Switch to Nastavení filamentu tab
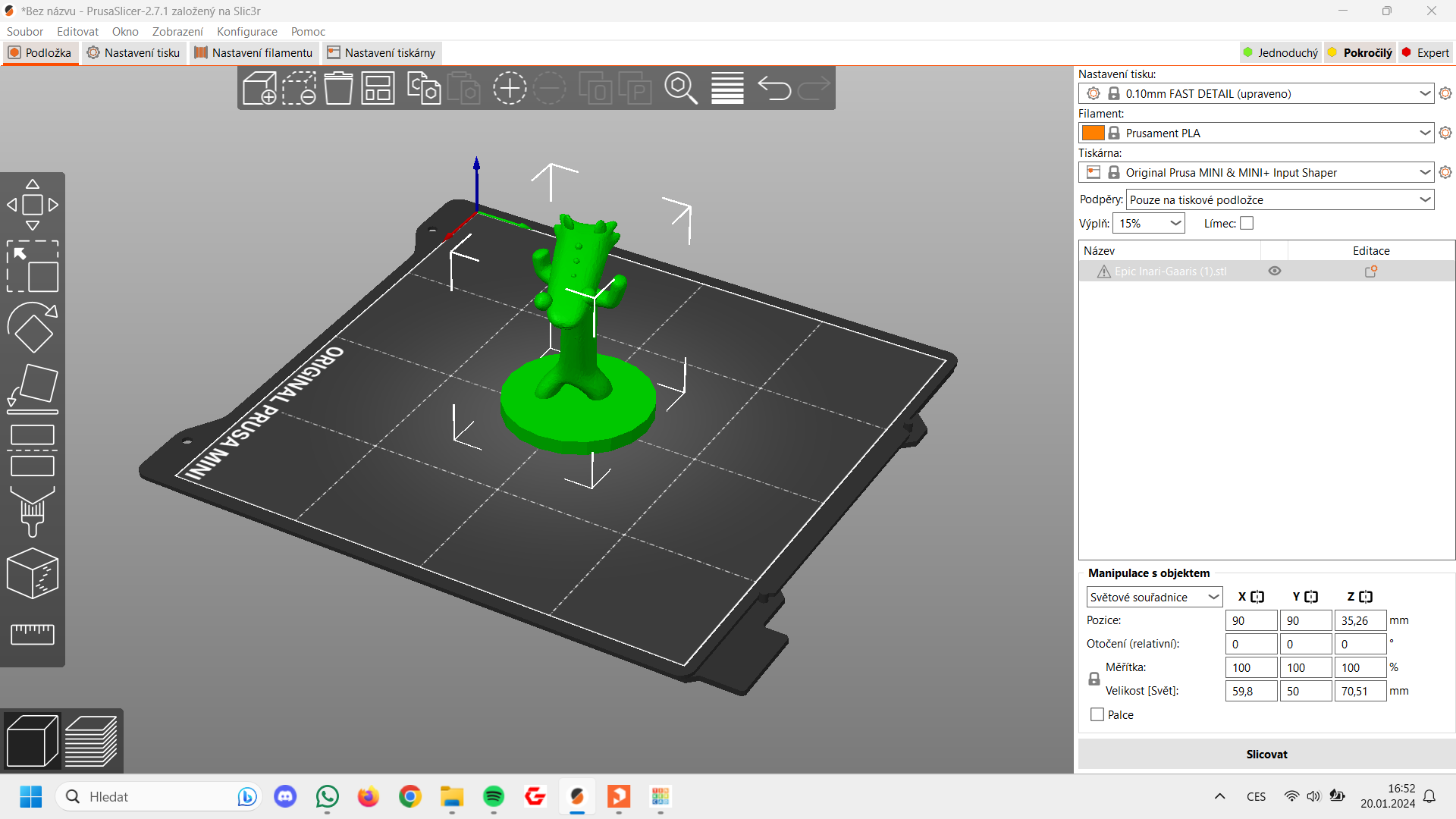Viewport: 1456px width, 819px height. [253, 52]
